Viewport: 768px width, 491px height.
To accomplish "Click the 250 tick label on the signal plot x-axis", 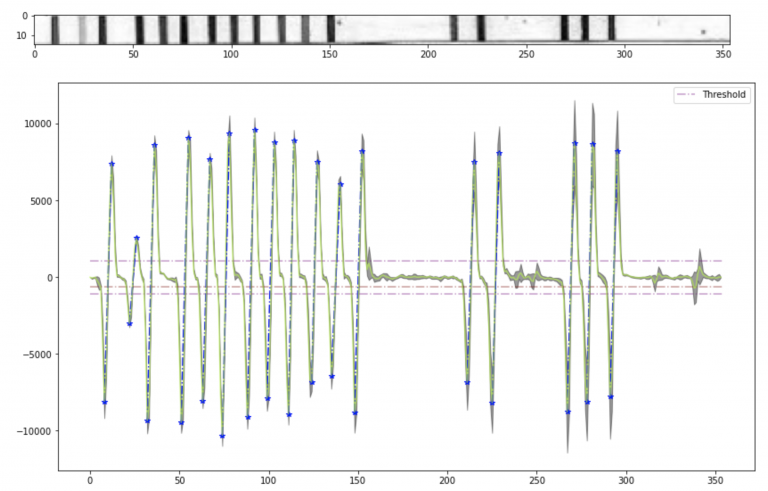I will click(x=537, y=480).
